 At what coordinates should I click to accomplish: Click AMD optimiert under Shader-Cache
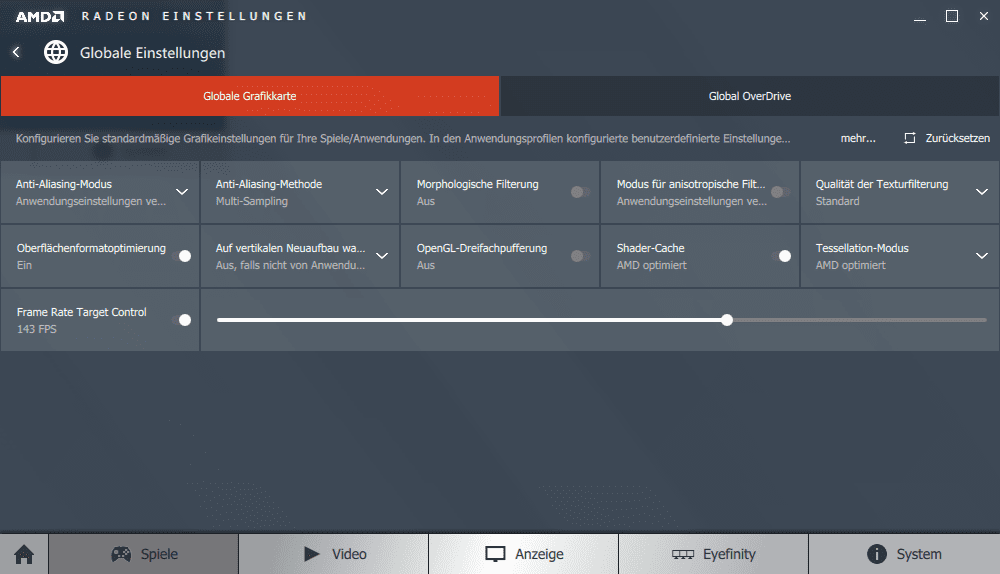click(x=652, y=265)
